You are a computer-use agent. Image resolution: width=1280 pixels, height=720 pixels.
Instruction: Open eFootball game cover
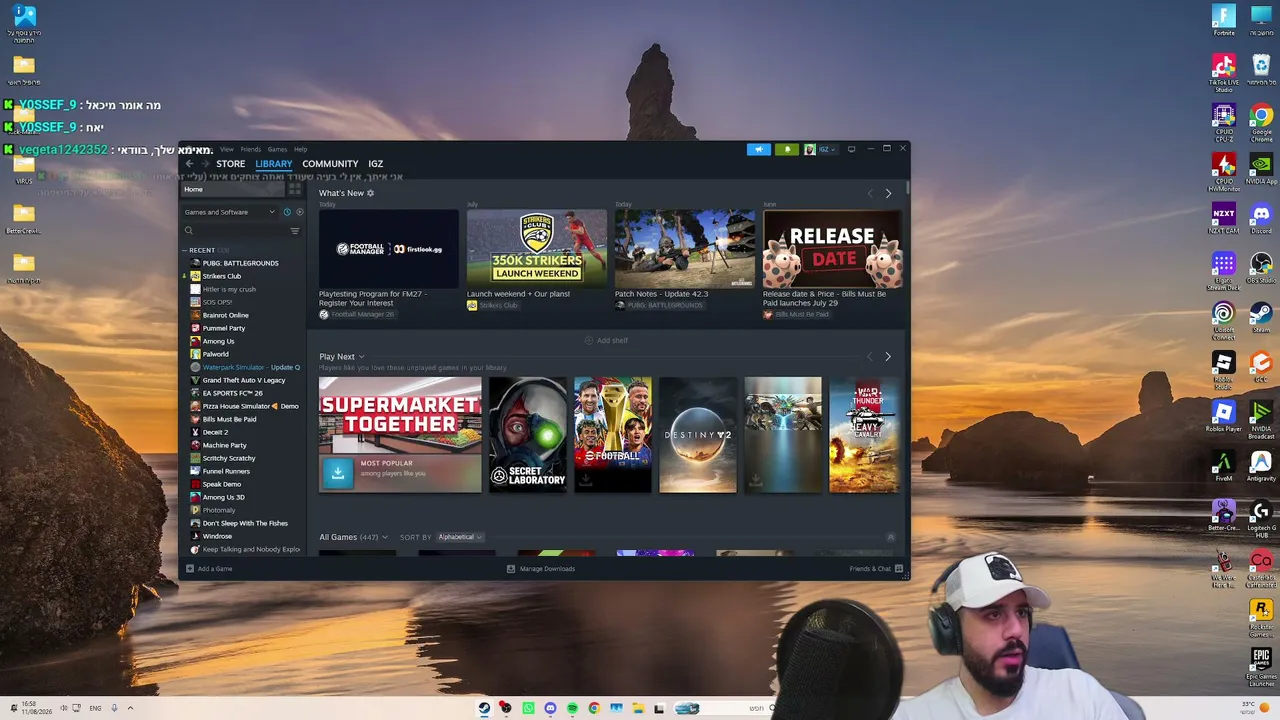click(613, 435)
